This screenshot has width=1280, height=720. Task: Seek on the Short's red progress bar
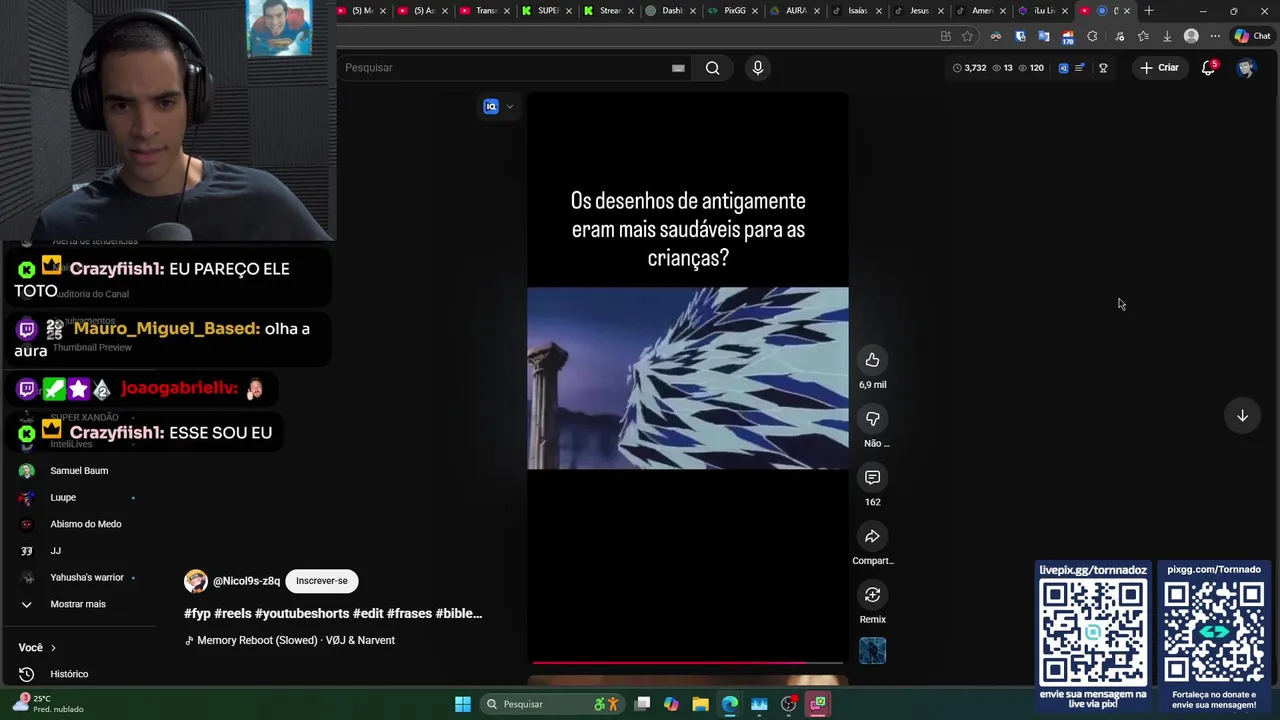(x=687, y=662)
